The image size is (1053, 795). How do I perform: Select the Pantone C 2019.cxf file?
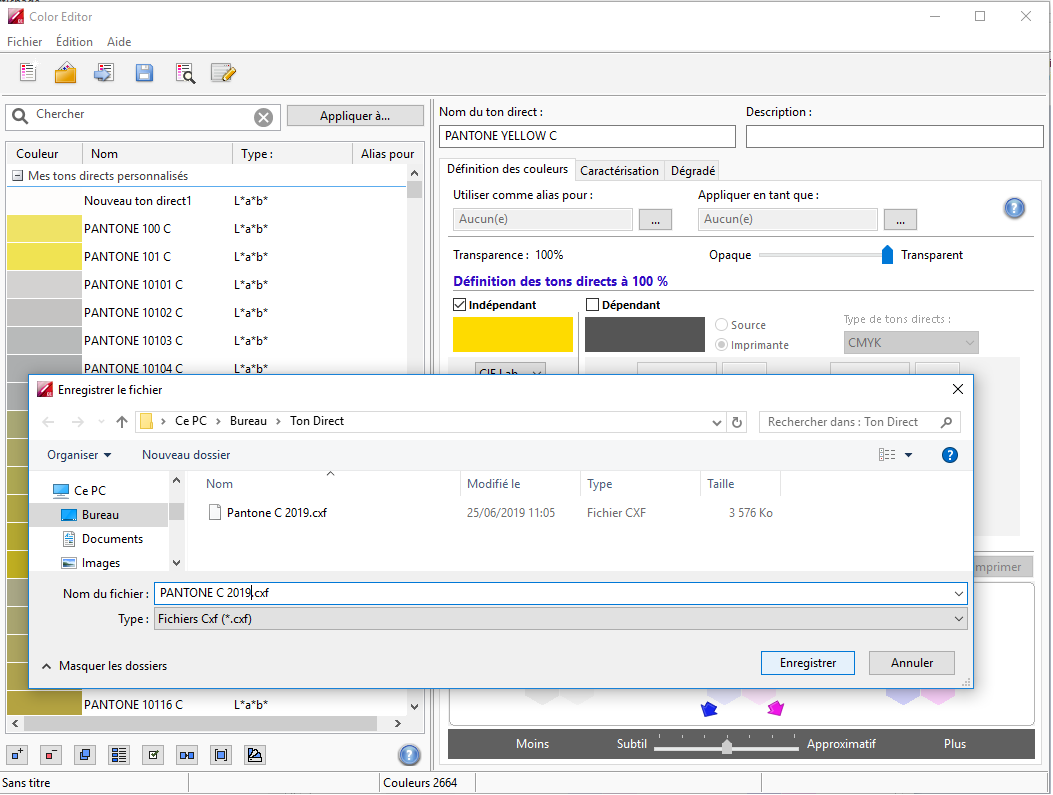tap(277, 513)
